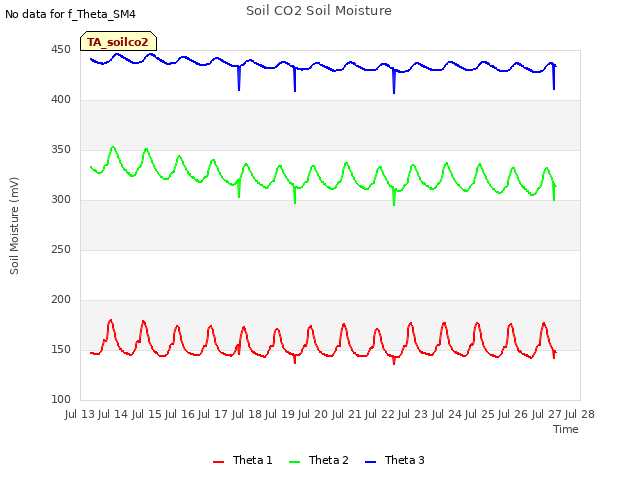Click the 350 y-axis tick label
The height and width of the screenshot is (480, 640).
(x=61, y=150)
